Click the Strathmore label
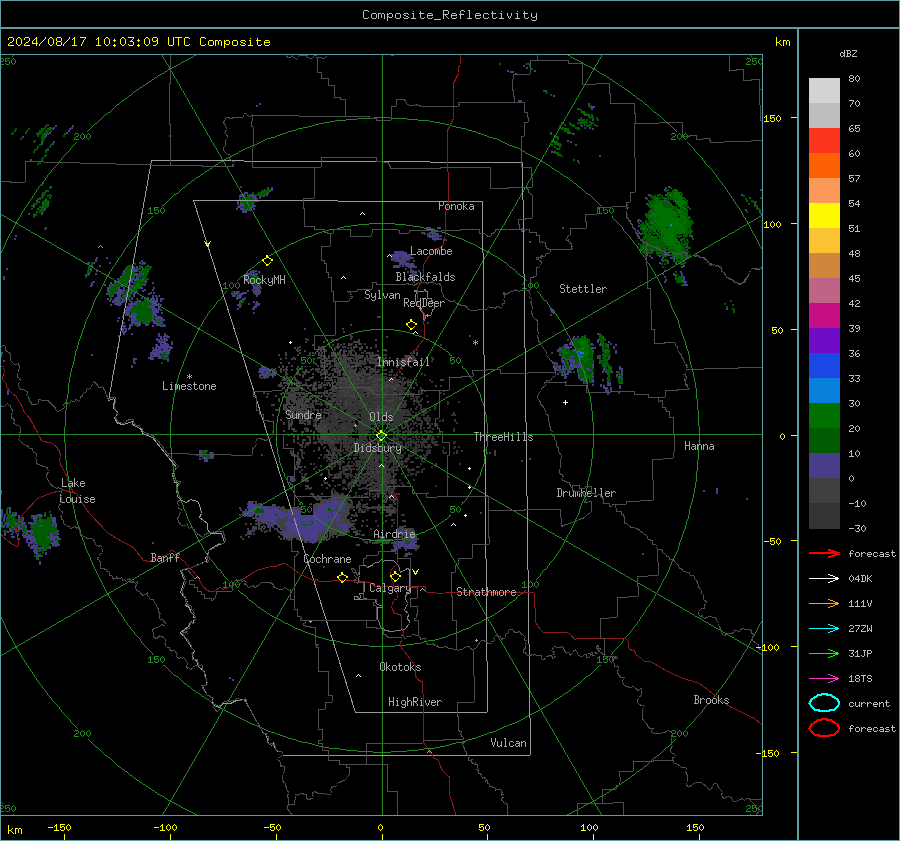The height and width of the screenshot is (841, 900). click(486, 592)
